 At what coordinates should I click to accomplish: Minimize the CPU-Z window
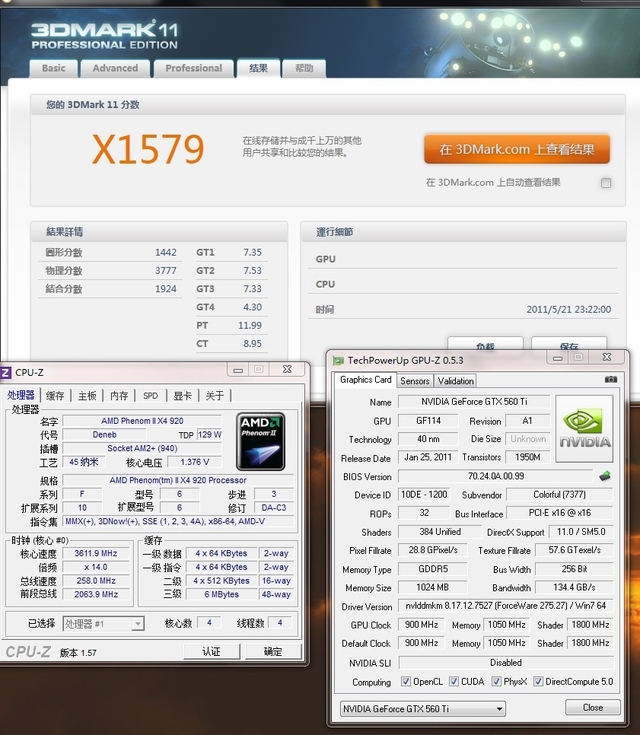(238, 370)
